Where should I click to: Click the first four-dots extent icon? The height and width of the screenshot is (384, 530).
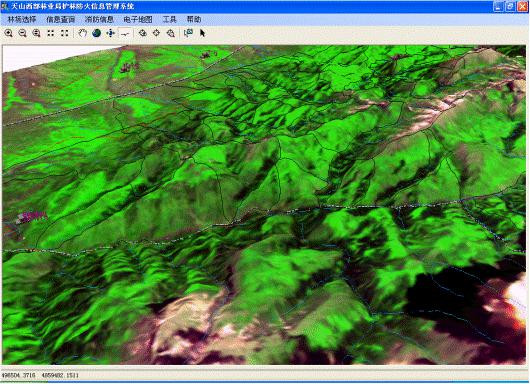(x=51, y=33)
